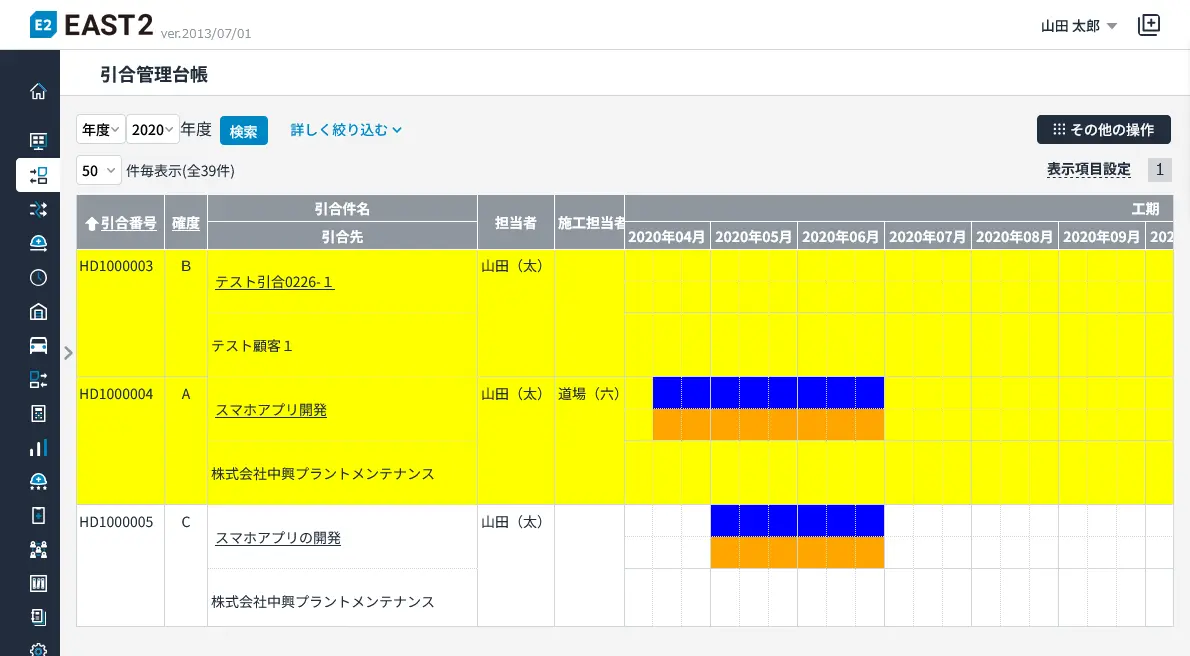Image resolution: width=1190 pixels, height=656 pixels.
Task: Click the add window icon at top right
Action: pos(1149,26)
